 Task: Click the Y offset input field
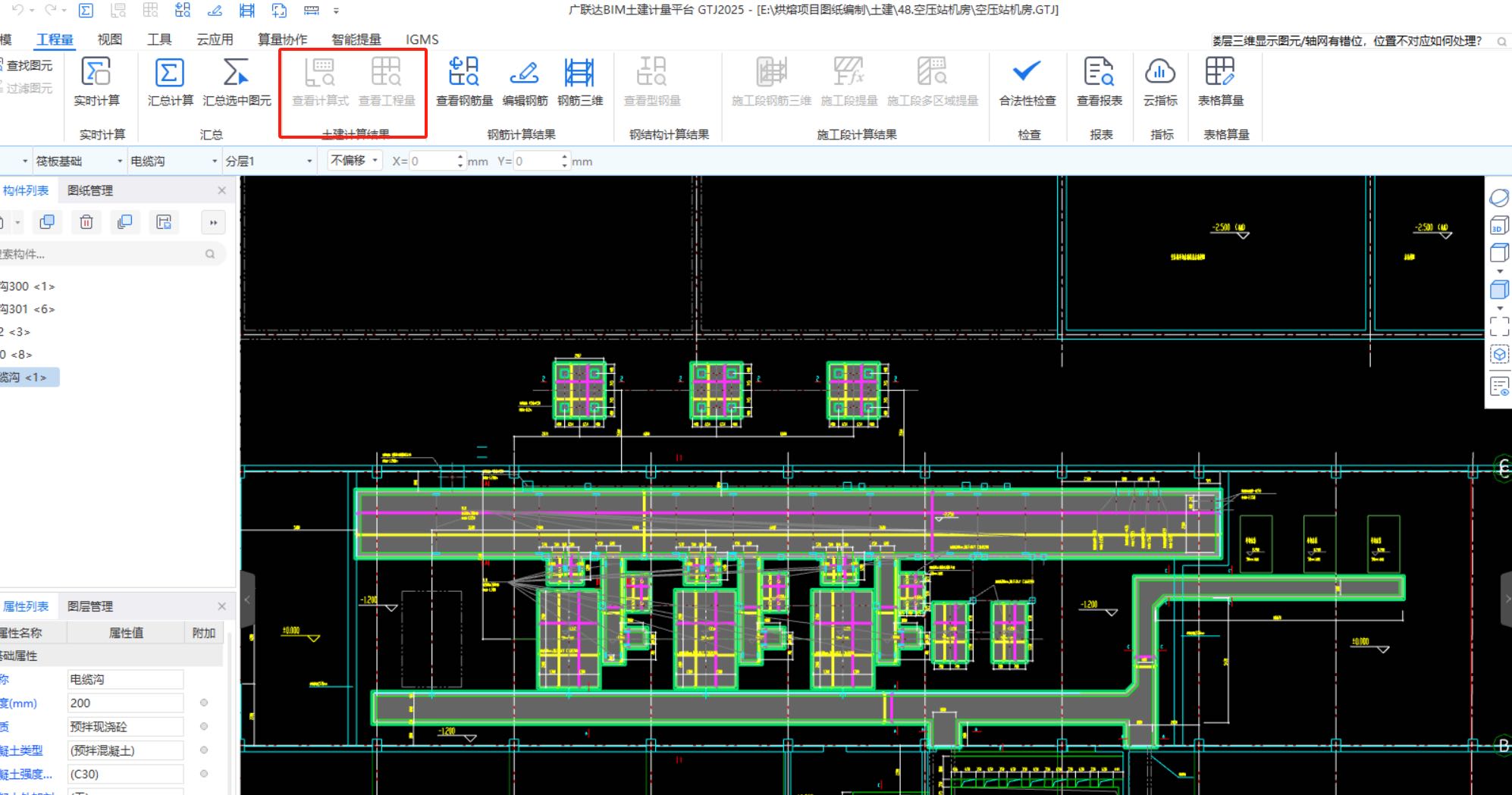(x=537, y=161)
